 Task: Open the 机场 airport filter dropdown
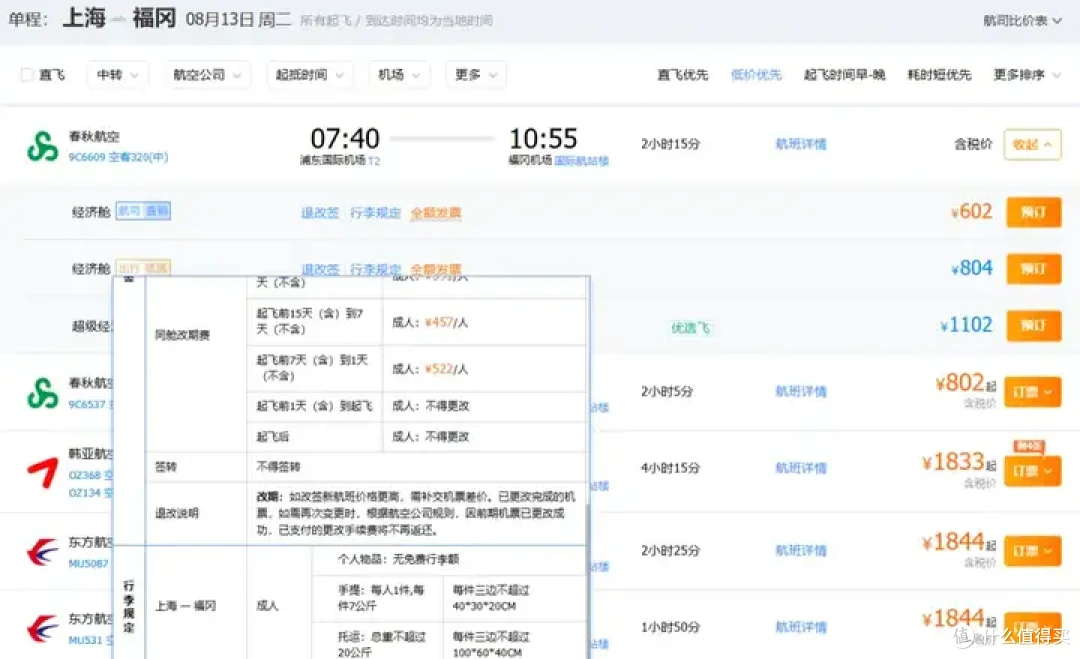click(x=399, y=74)
